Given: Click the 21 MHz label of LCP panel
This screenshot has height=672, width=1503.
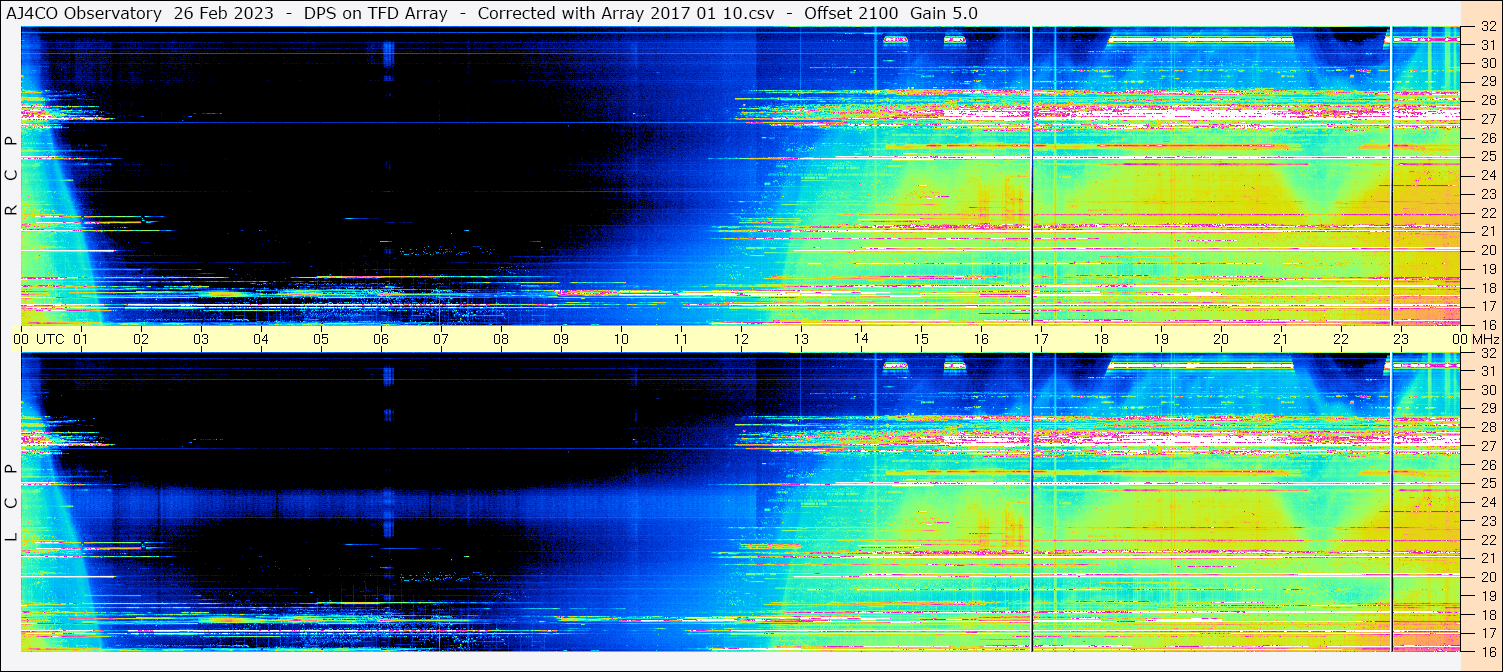Looking at the screenshot, I should pyautogui.click(x=1488, y=559).
